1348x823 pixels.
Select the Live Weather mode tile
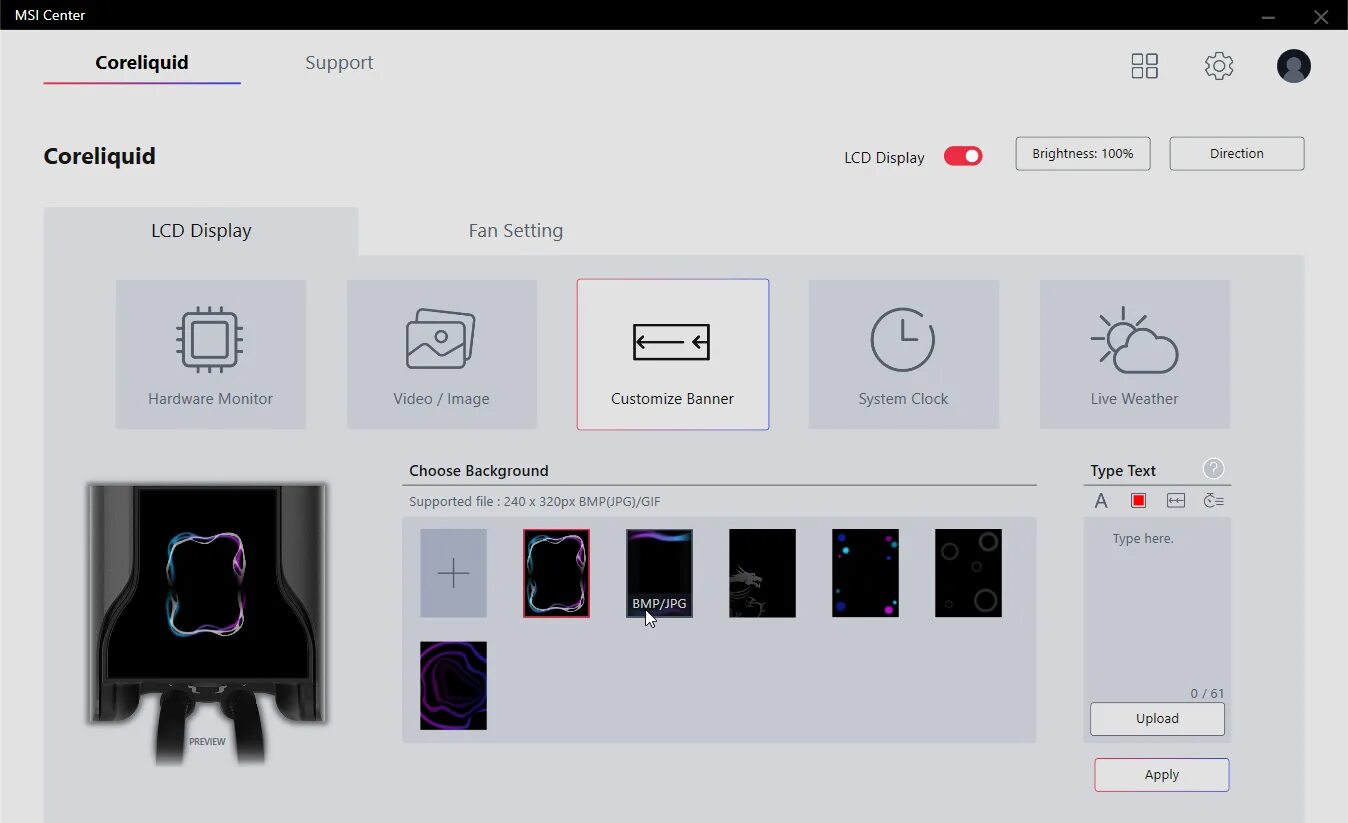coord(1134,354)
